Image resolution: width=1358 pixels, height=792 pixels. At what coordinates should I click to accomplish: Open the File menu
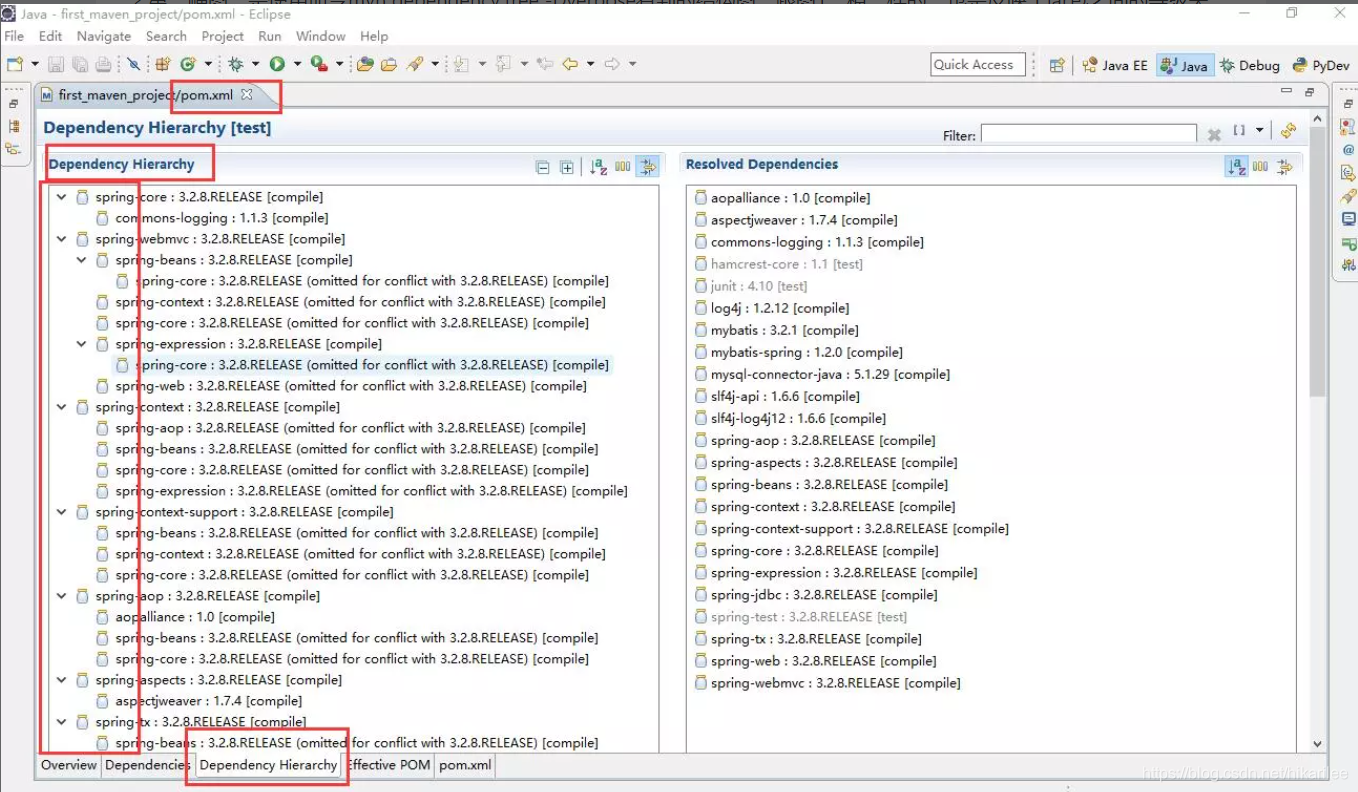point(14,36)
